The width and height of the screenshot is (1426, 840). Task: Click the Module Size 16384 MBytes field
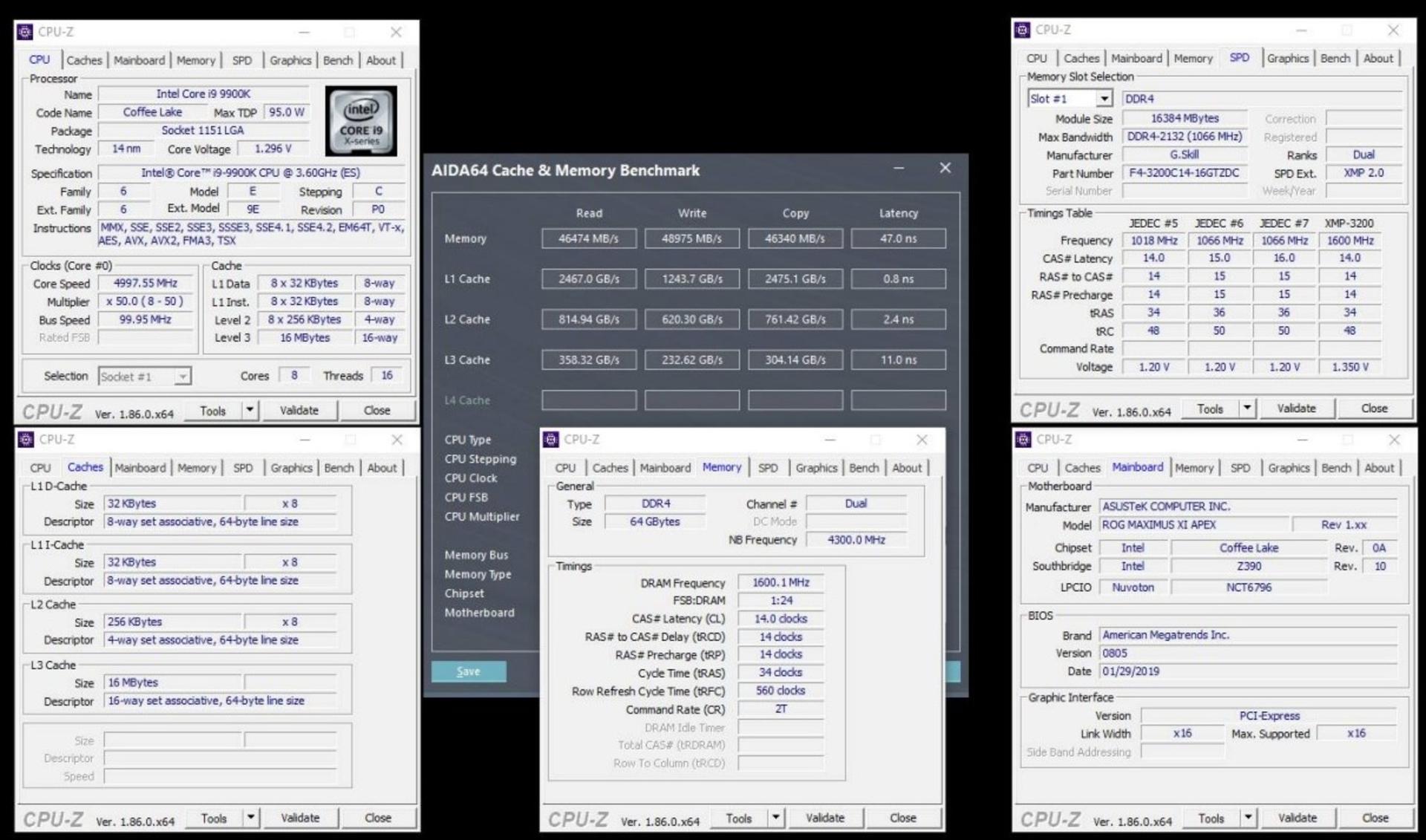(x=1185, y=118)
